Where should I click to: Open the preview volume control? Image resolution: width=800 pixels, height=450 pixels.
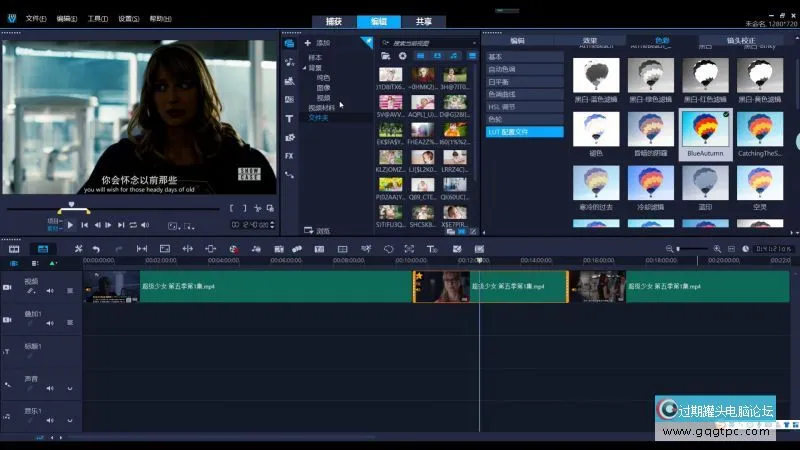145,225
